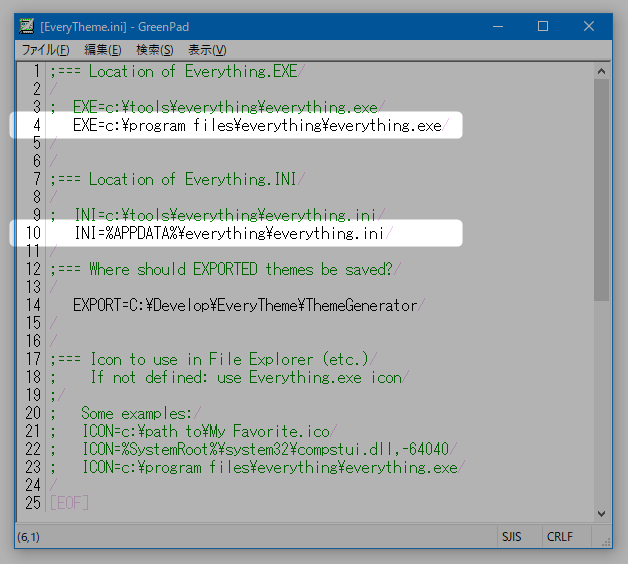Viewport: 628px width, 564px height.
Task: Open the 表示(V) menu
Action: tap(207, 50)
